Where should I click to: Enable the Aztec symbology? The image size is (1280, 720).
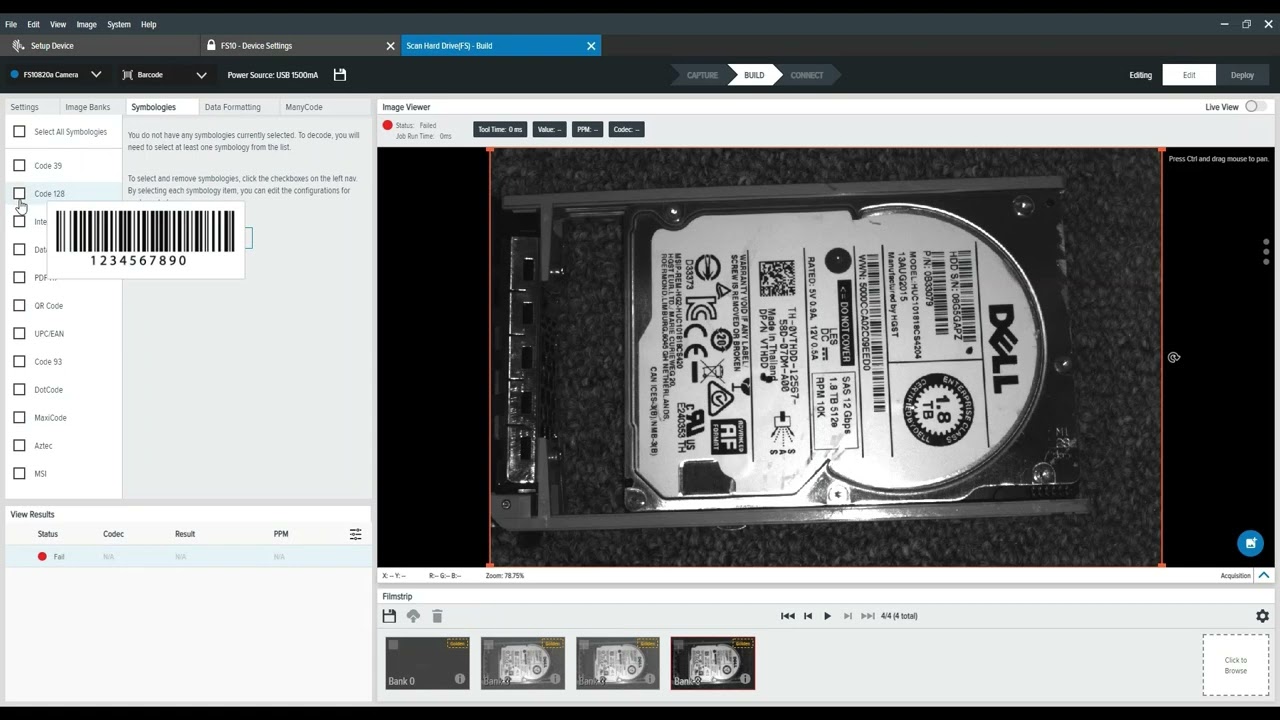click(x=19, y=445)
